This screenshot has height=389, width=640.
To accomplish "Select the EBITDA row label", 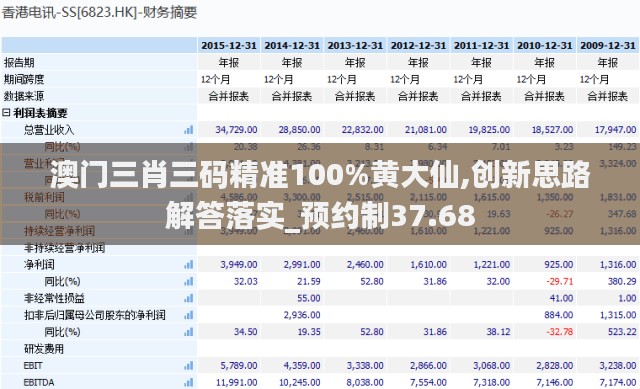I will (x=39, y=382).
